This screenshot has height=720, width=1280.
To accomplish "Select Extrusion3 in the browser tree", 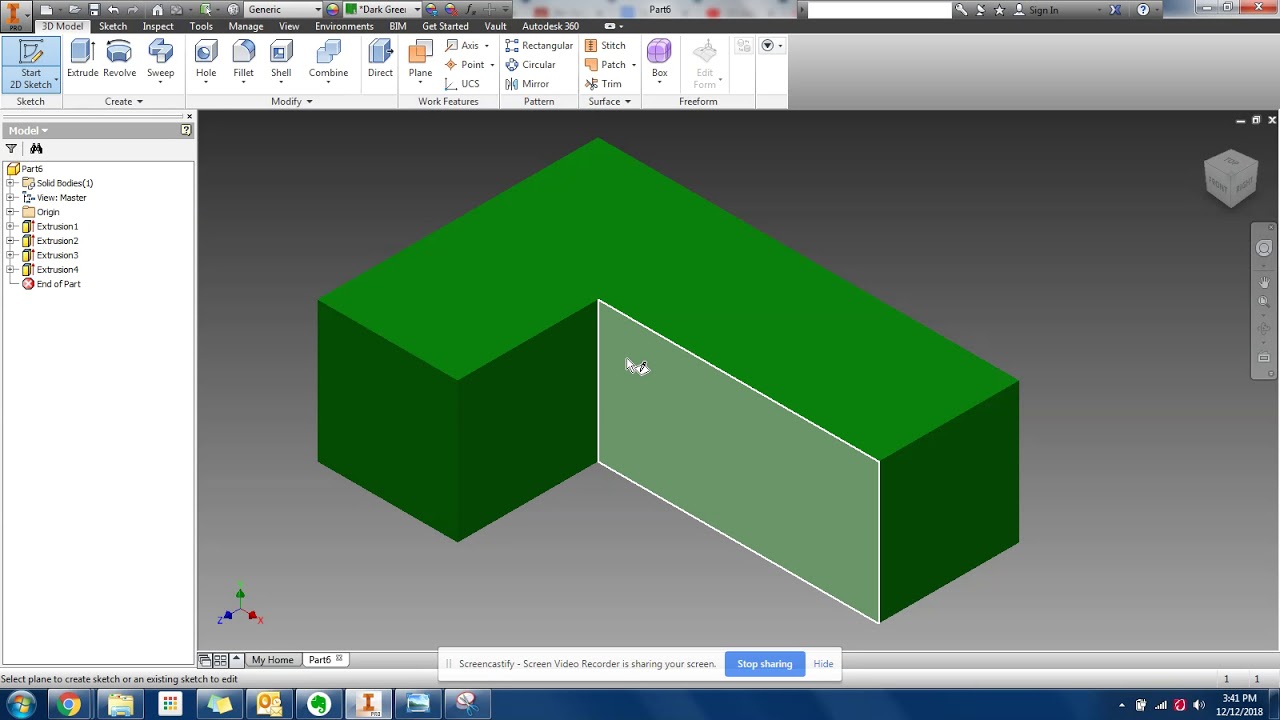I will click(x=57, y=255).
